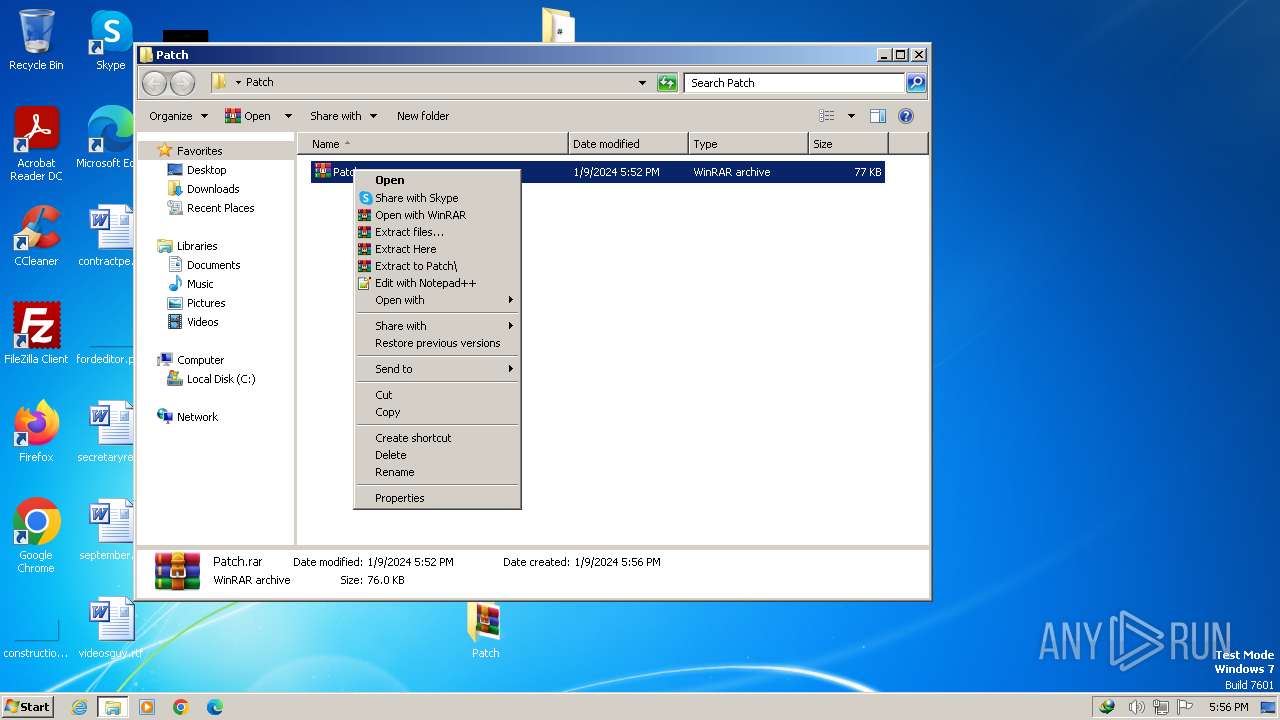Image resolution: width=1280 pixels, height=720 pixels.
Task: Click the Open toolbar button
Action: pyautogui.click(x=248, y=116)
